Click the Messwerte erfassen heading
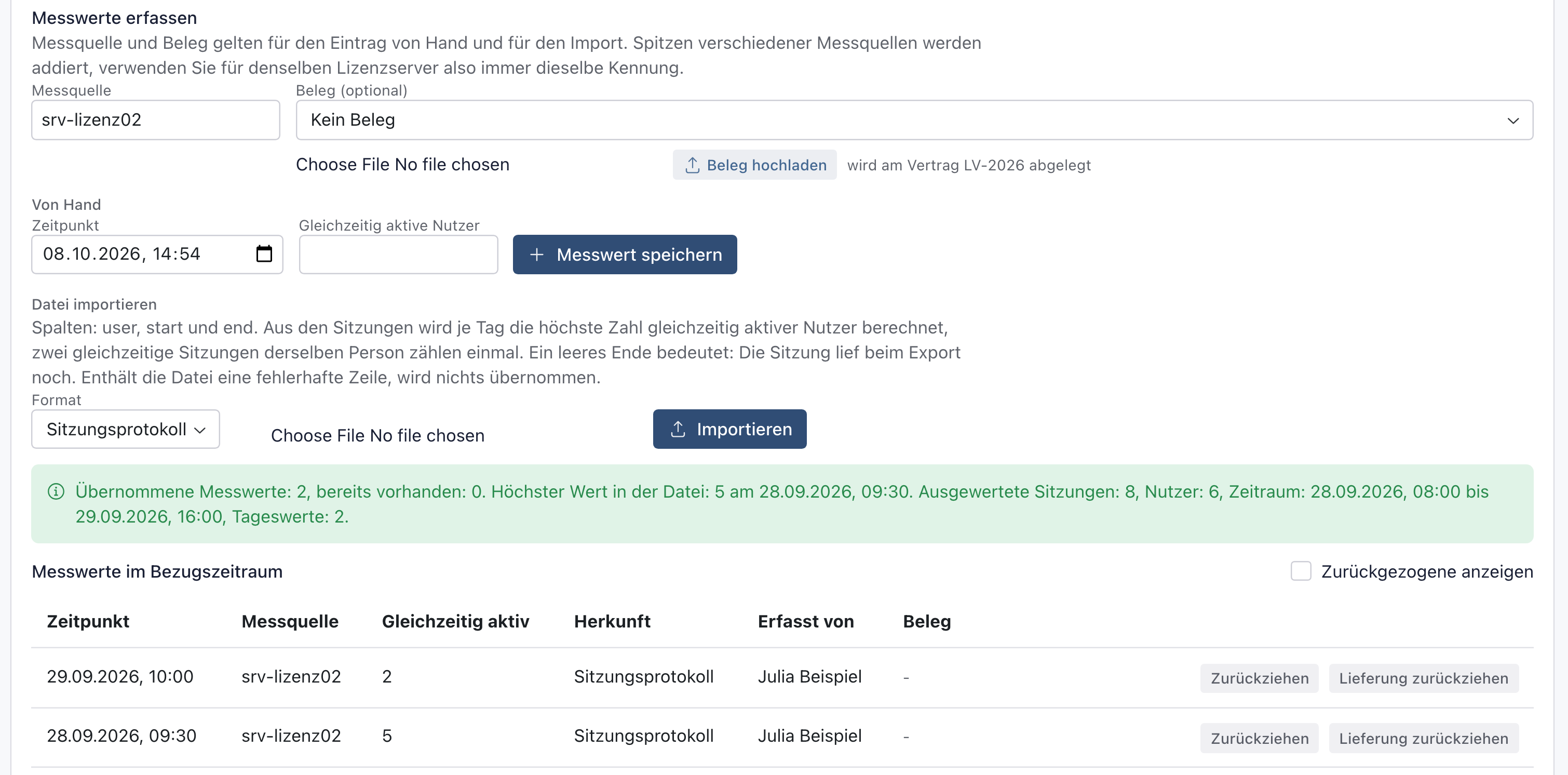This screenshot has height=775, width=1568. (114, 18)
